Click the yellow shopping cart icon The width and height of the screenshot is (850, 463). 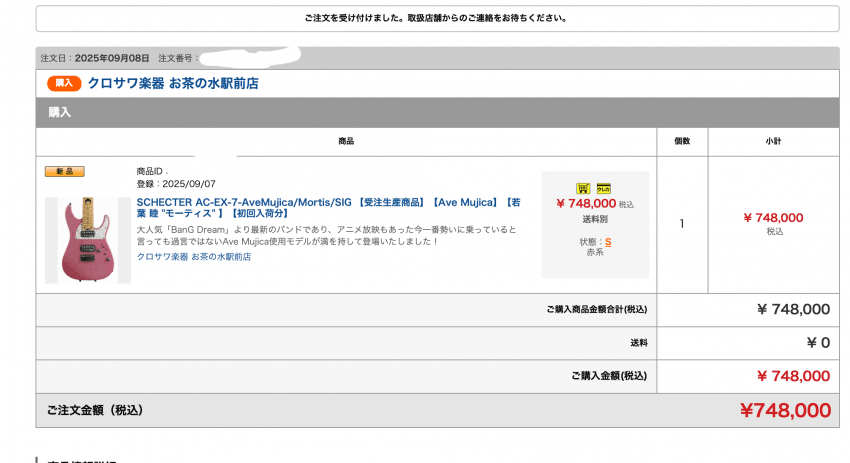[583, 188]
